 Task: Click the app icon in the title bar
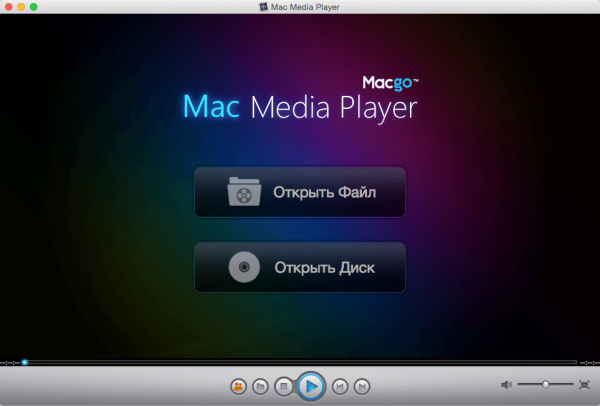click(263, 7)
